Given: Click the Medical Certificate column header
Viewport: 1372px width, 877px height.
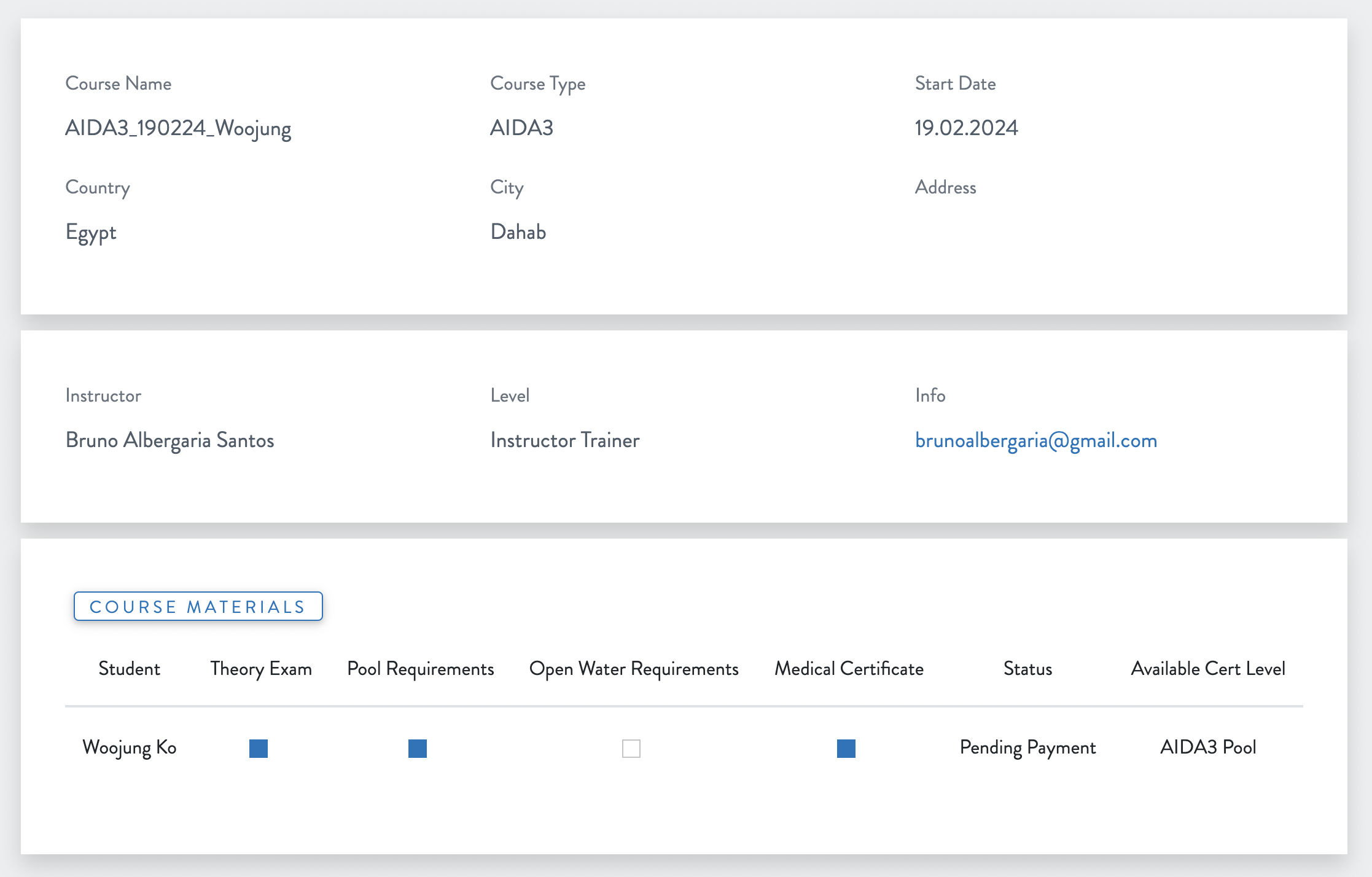Looking at the screenshot, I should click(x=849, y=668).
